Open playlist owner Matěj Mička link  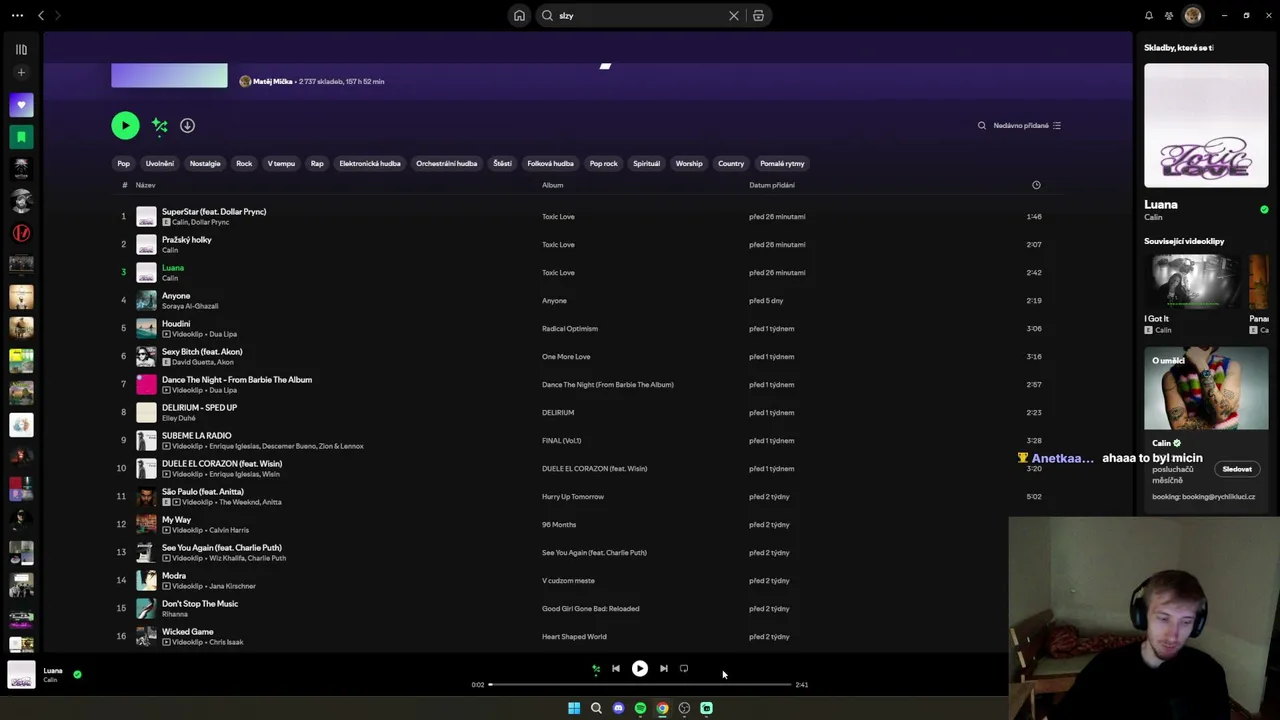point(273,81)
